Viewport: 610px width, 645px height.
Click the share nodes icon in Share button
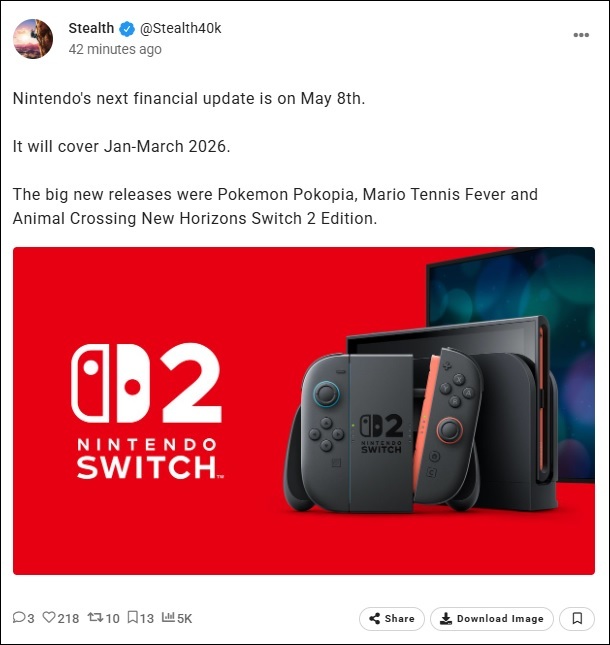(x=374, y=619)
